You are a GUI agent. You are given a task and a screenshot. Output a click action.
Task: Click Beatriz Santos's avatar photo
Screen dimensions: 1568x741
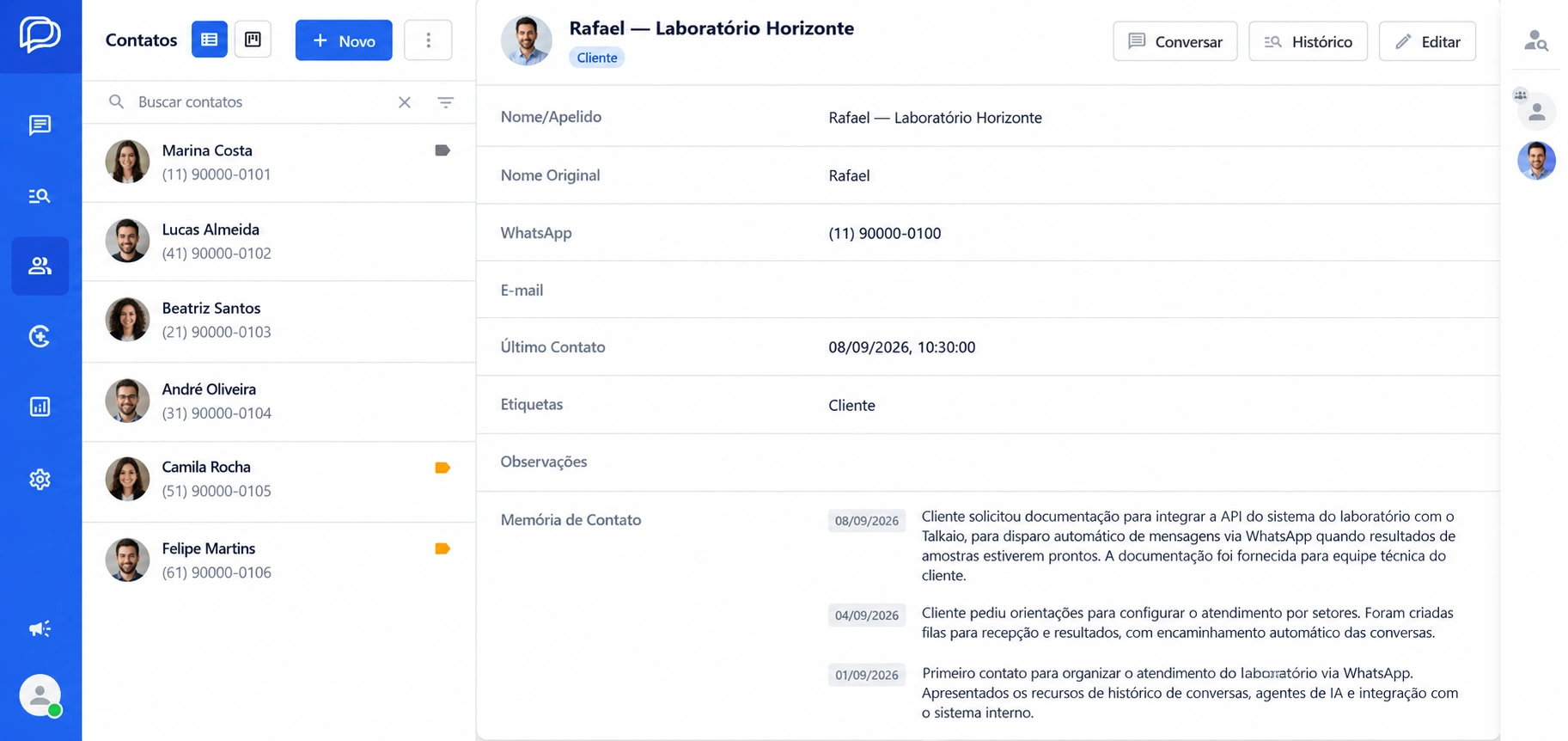coord(127,320)
